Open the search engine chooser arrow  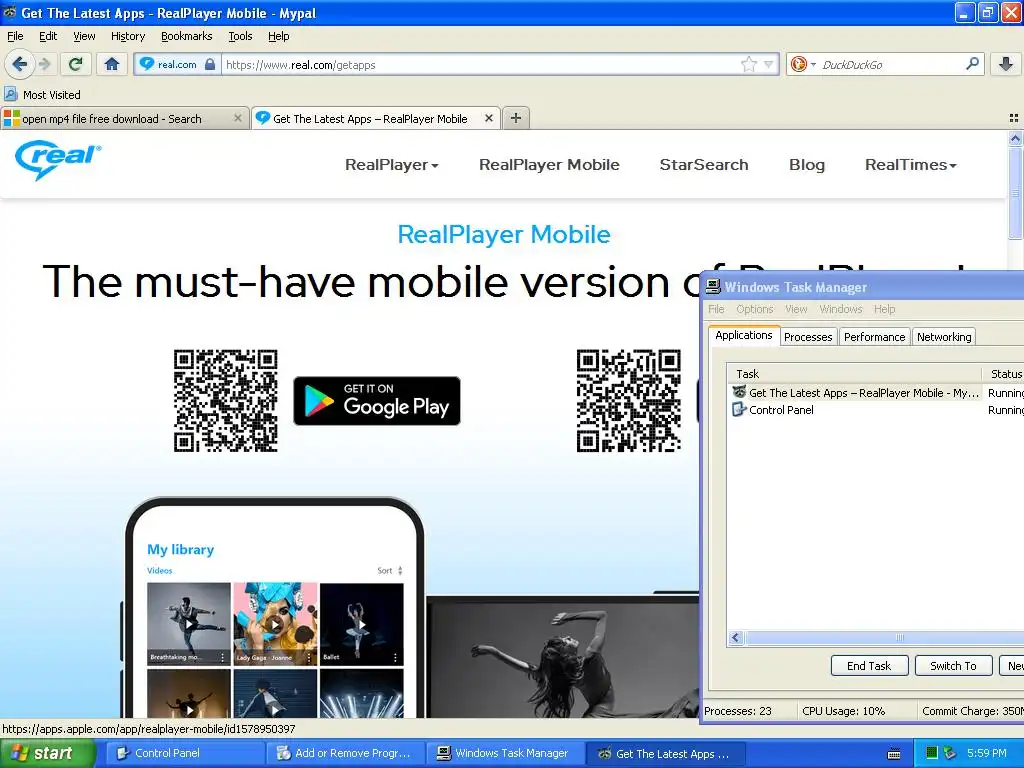click(x=813, y=65)
